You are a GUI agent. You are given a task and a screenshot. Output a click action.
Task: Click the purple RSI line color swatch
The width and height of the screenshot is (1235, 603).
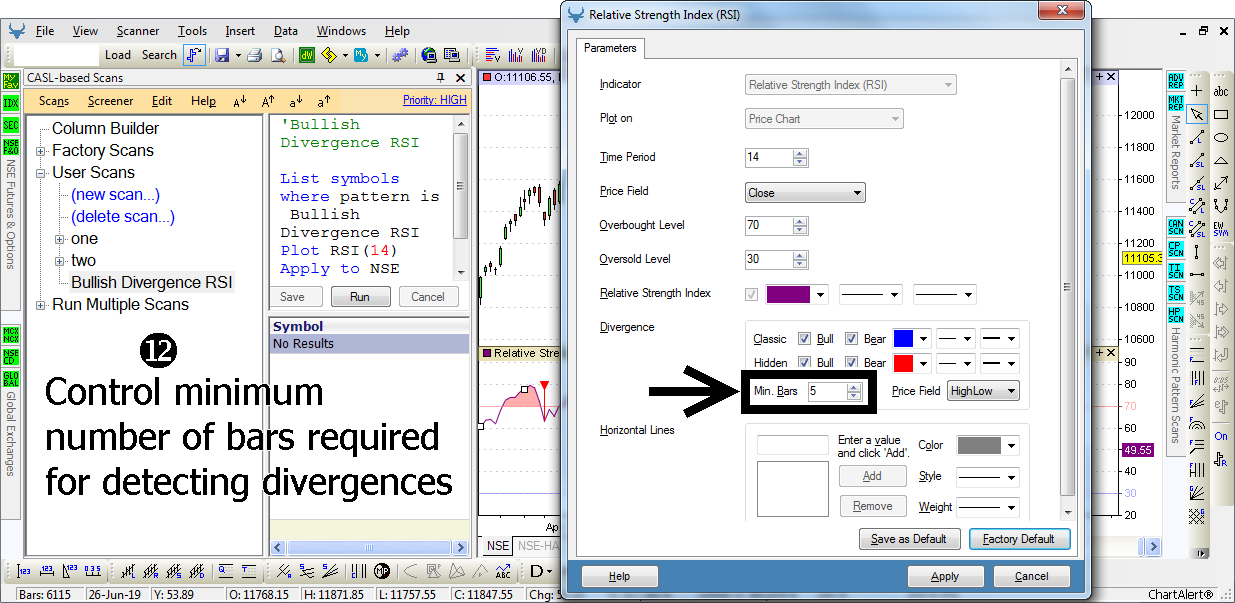tap(789, 295)
